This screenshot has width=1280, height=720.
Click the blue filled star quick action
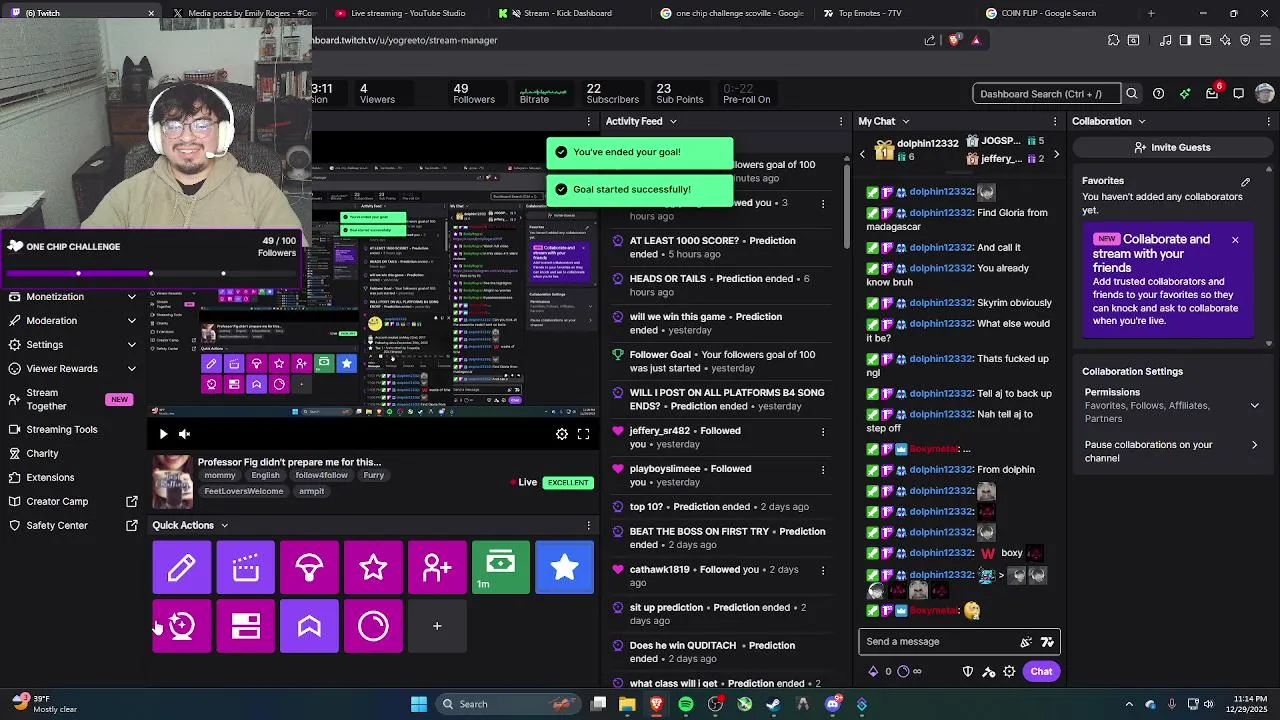click(x=564, y=568)
